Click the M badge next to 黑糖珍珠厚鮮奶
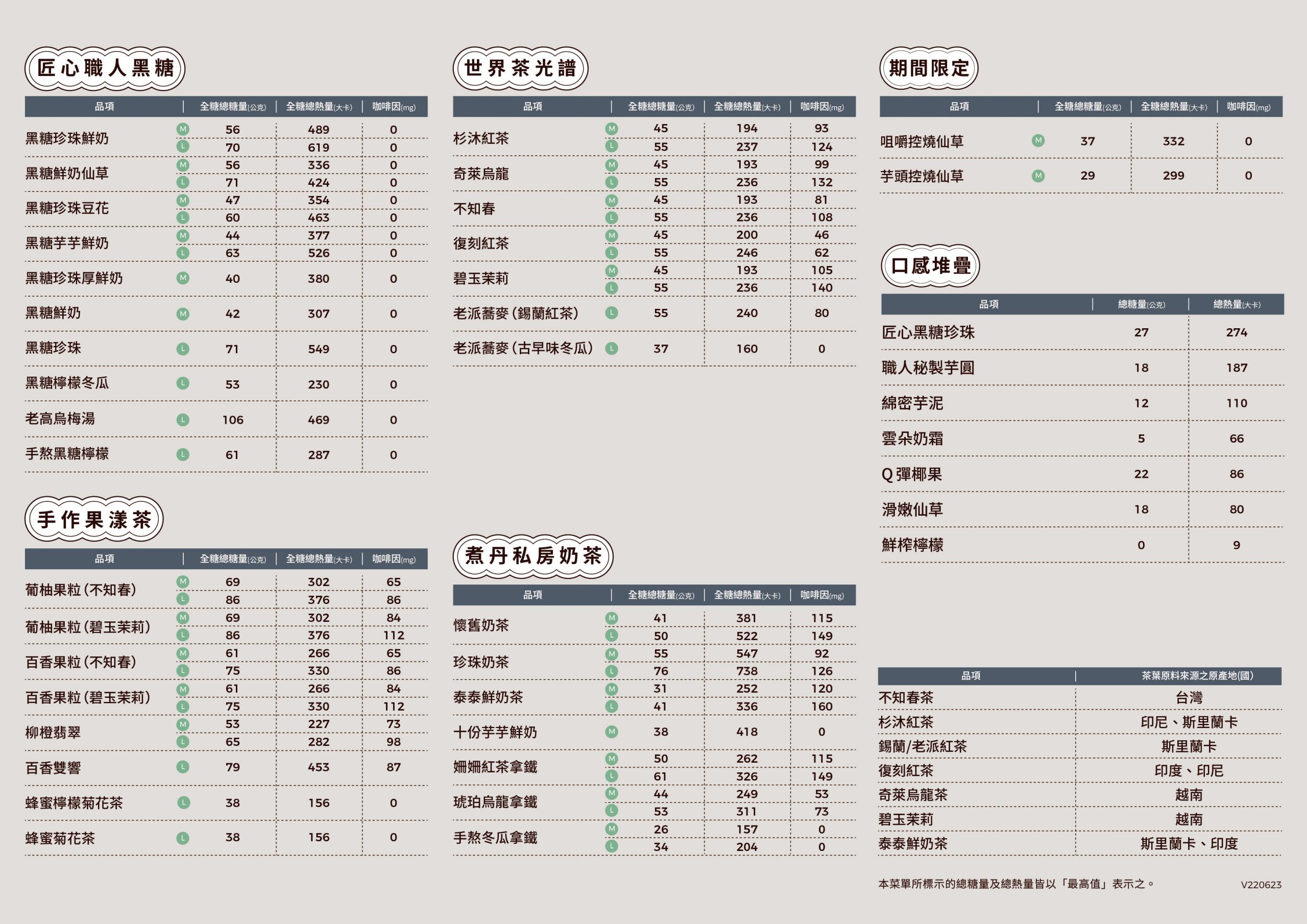This screenshot has height=924, width=1307. [x=183, y=278]
